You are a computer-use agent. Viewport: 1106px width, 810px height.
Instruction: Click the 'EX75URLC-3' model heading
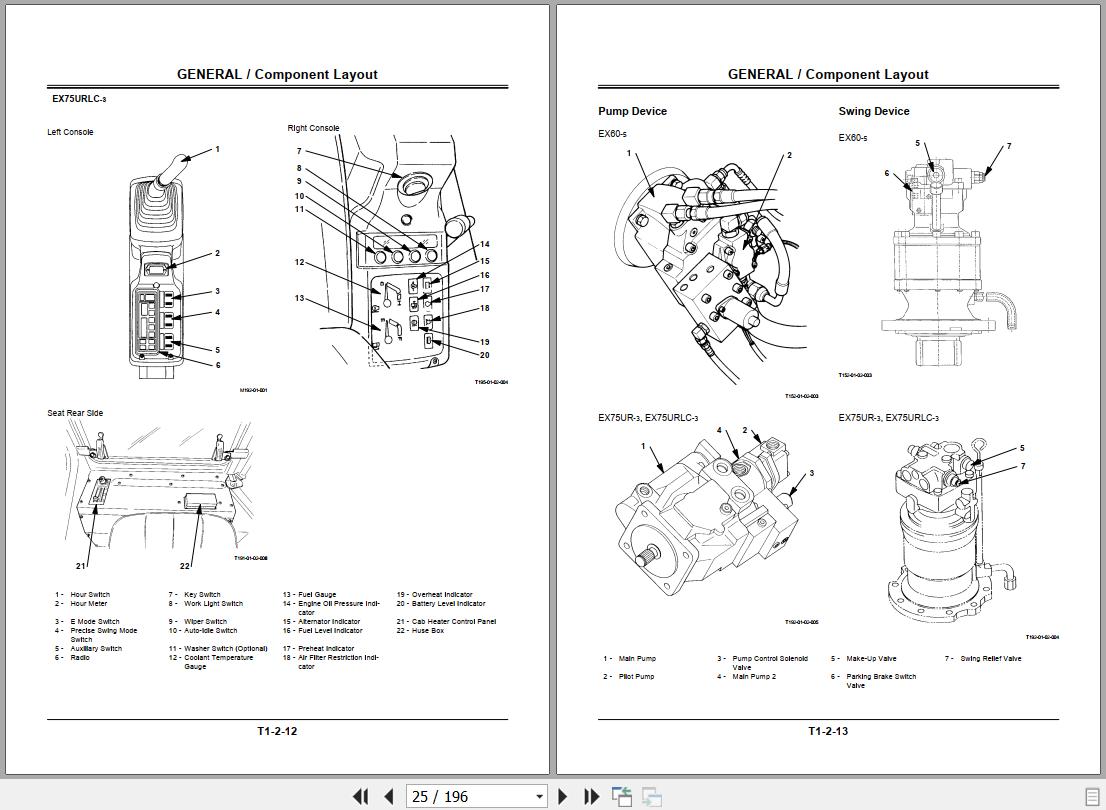(78, 99)
